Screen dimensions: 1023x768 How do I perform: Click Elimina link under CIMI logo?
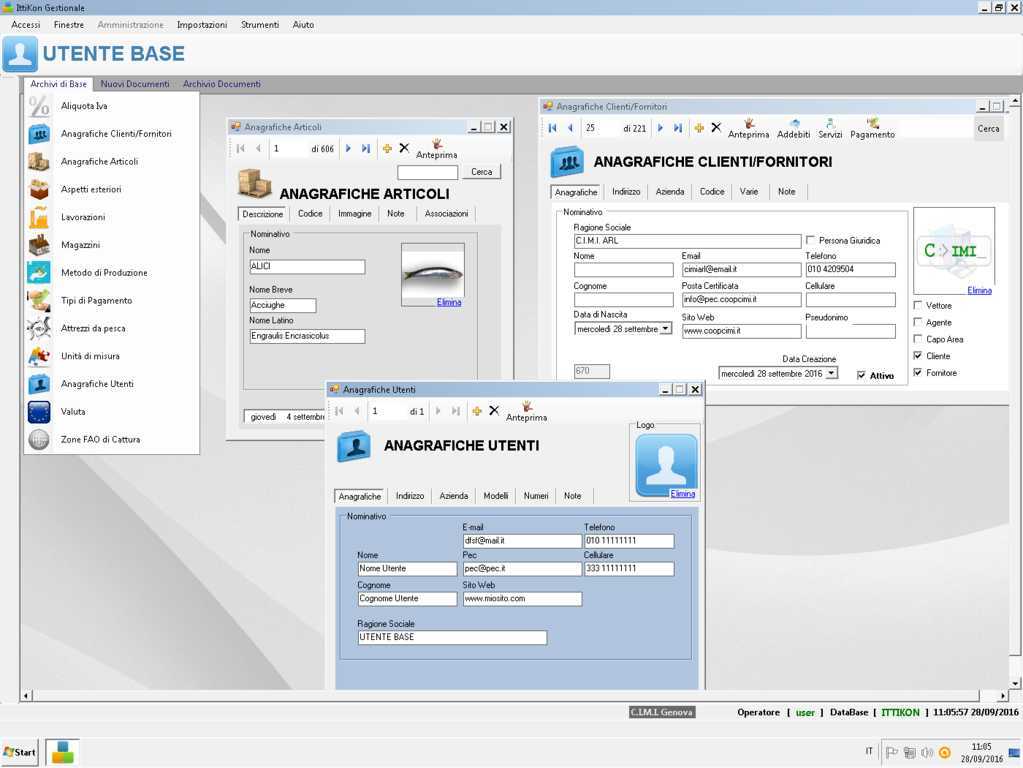[x=979, y=290]
